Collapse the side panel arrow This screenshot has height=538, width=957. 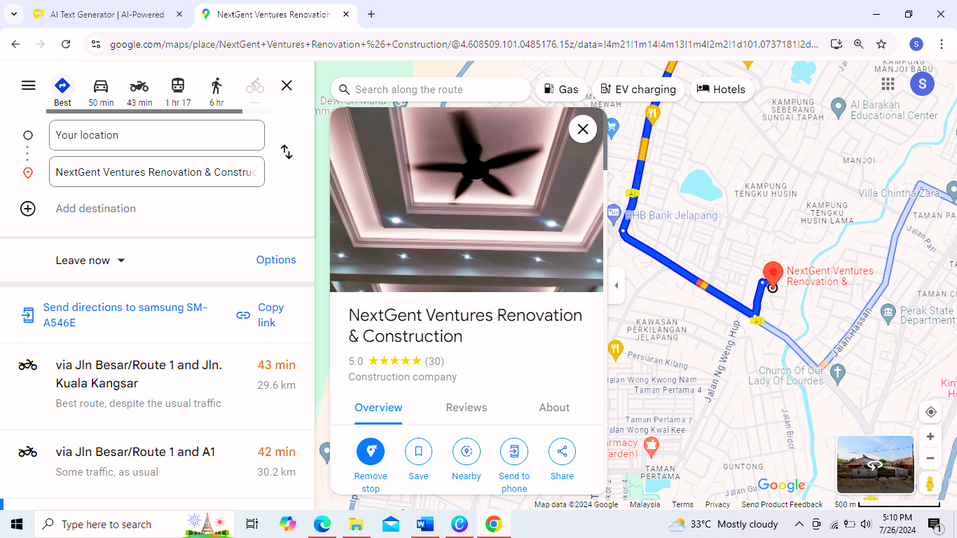[x=616, y=285]
